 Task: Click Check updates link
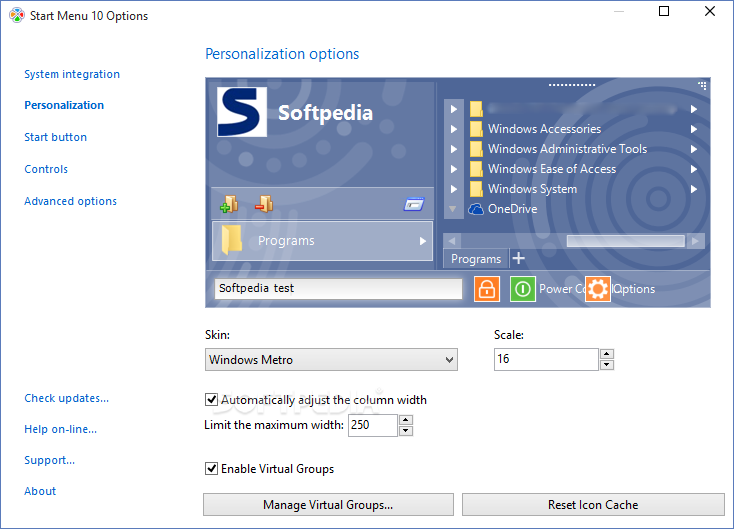click(x=66, y=398)
